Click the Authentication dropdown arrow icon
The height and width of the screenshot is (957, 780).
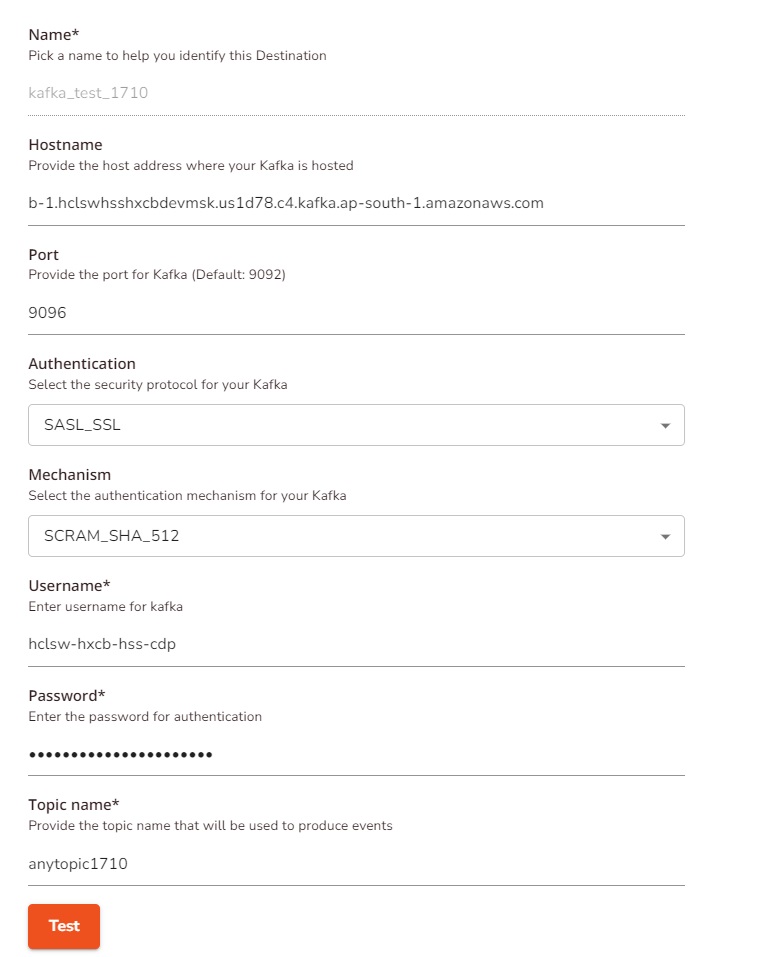pyautogui.click(x=665, y=426)
